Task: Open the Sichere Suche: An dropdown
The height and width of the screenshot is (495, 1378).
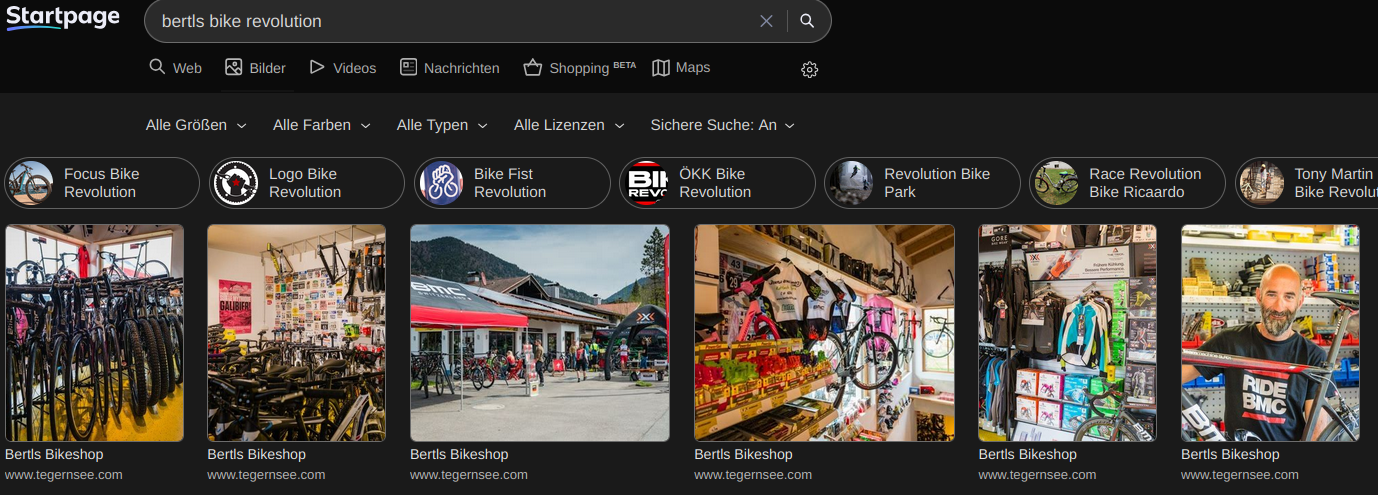Action: pos(722,125)
